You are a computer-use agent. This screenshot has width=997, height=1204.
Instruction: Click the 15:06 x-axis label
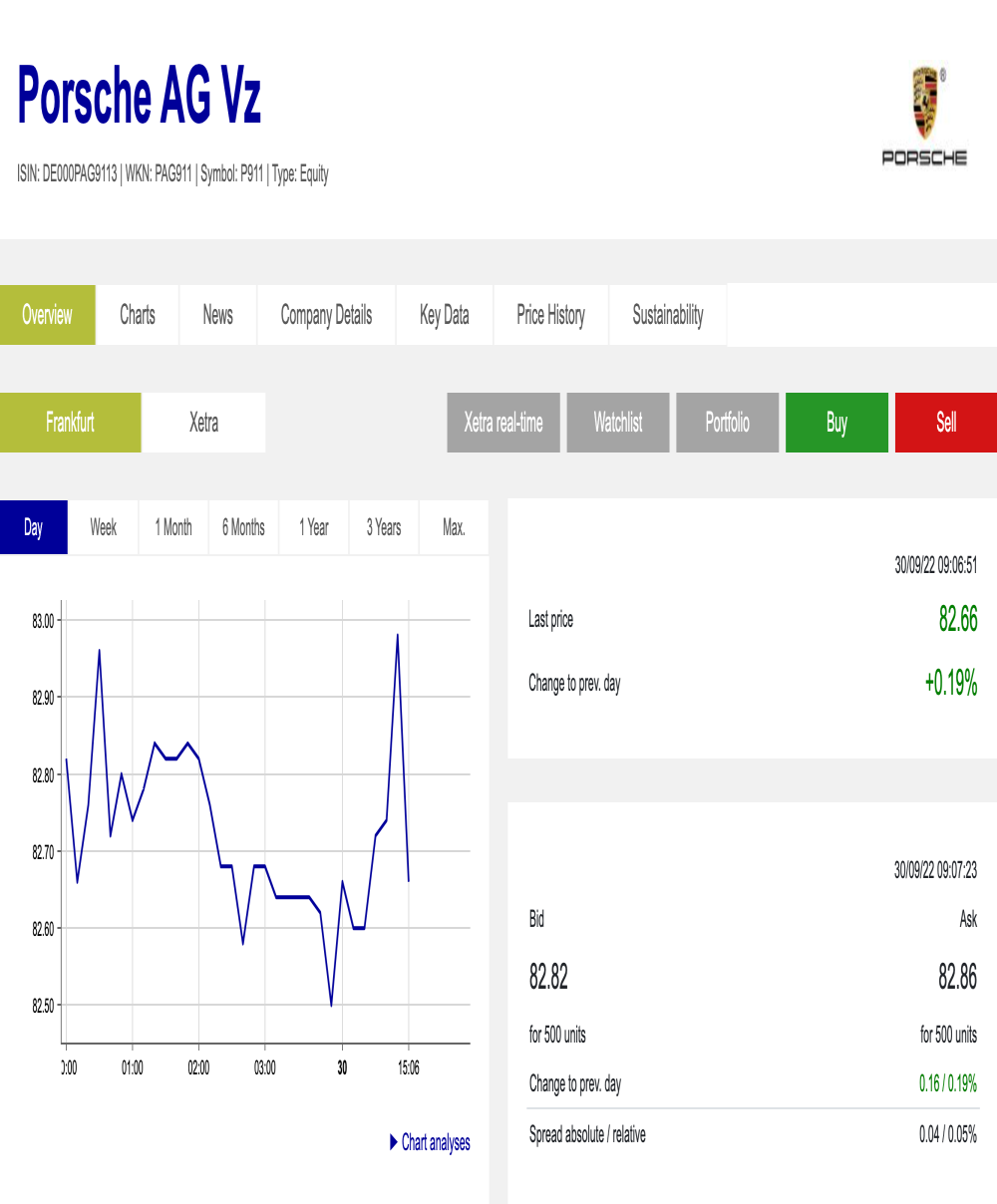tap(409, 1067)
